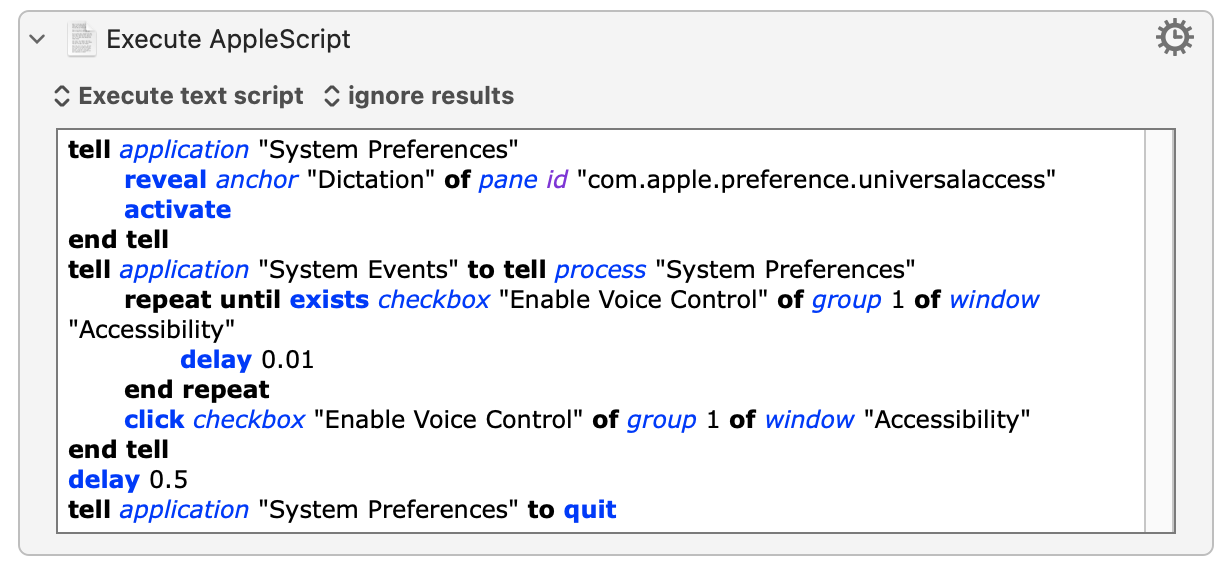Screen dimensions: 1226x570
Task: Click the end repeat line
Action: [197, 390]
